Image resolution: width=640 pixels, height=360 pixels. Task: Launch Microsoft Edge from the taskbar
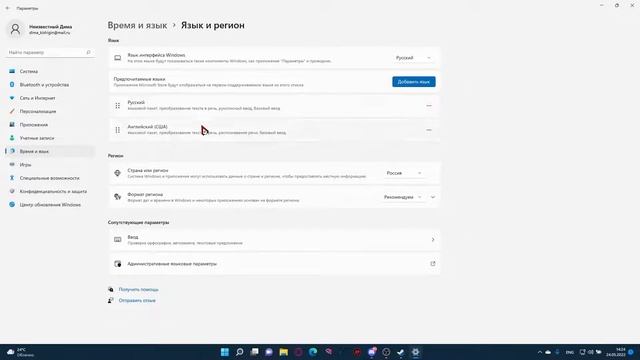313,352
